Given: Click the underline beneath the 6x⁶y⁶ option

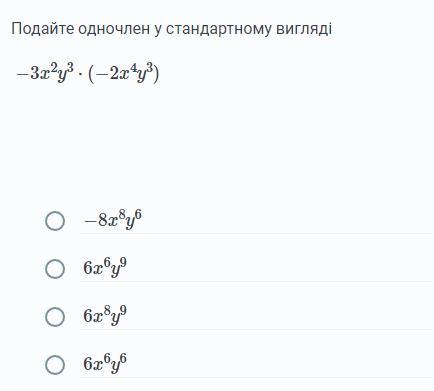Looking at the screenshot, I should point(257,377).
